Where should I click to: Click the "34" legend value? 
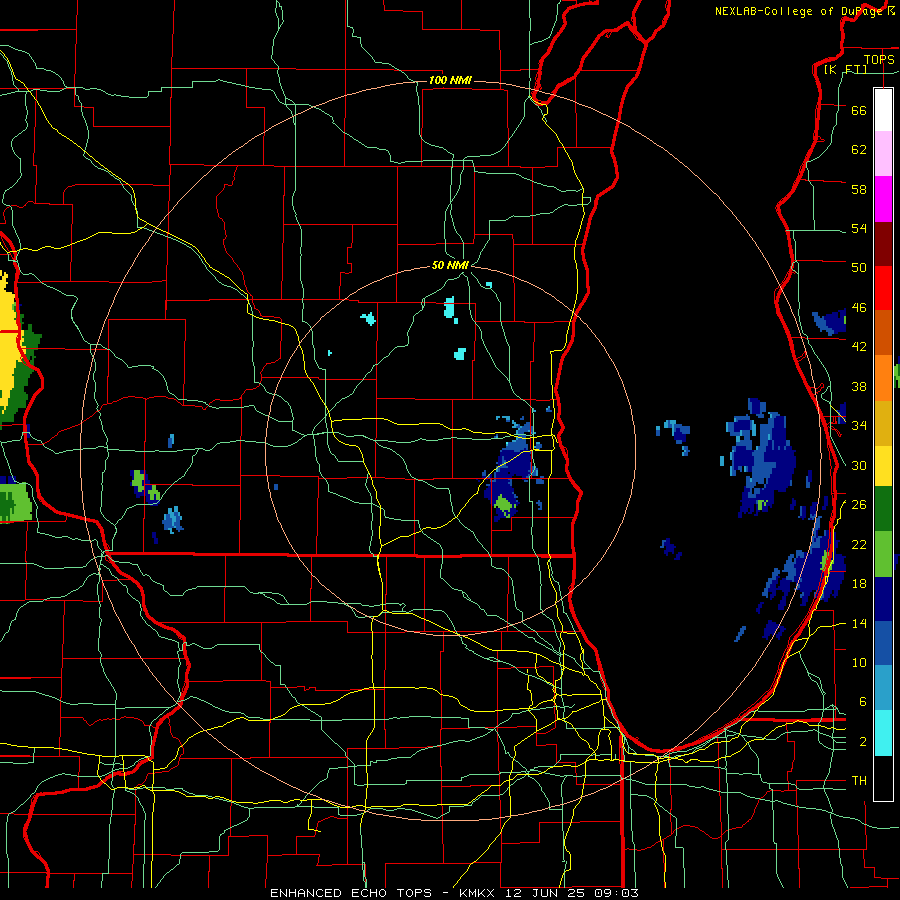pyautogui.click(x=859, y=426)
